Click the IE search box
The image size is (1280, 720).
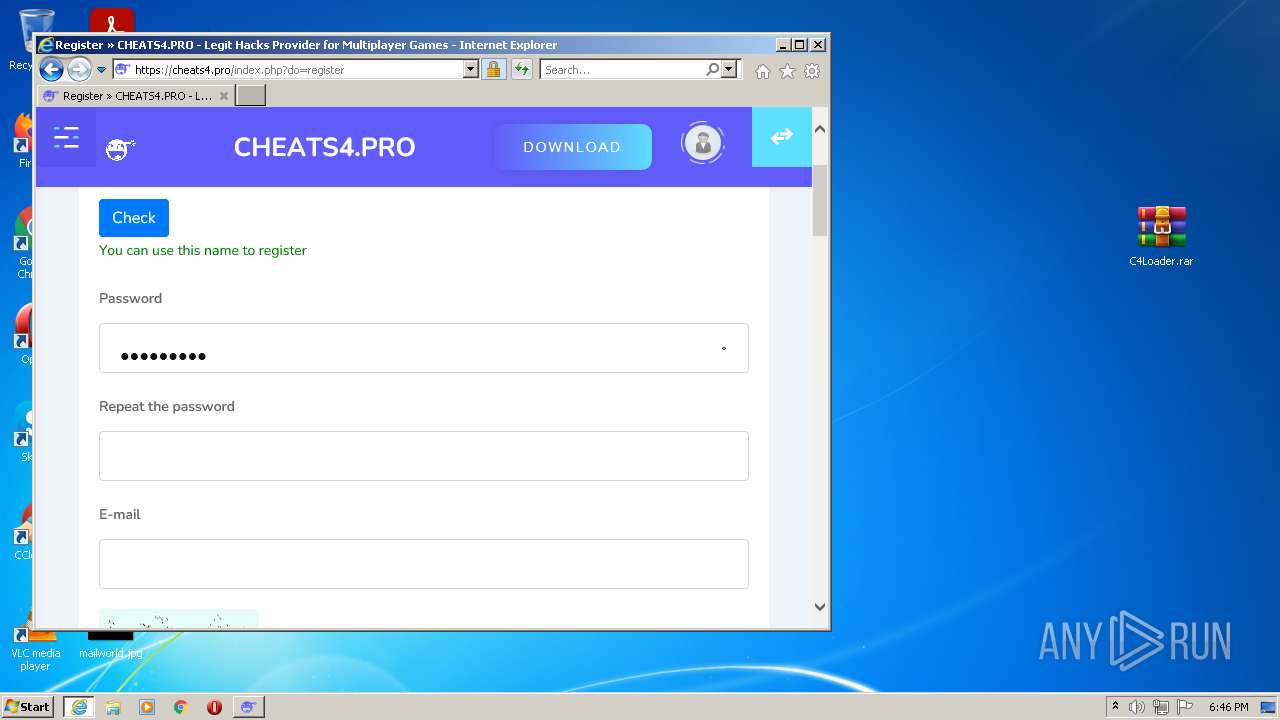pos(622,70)
